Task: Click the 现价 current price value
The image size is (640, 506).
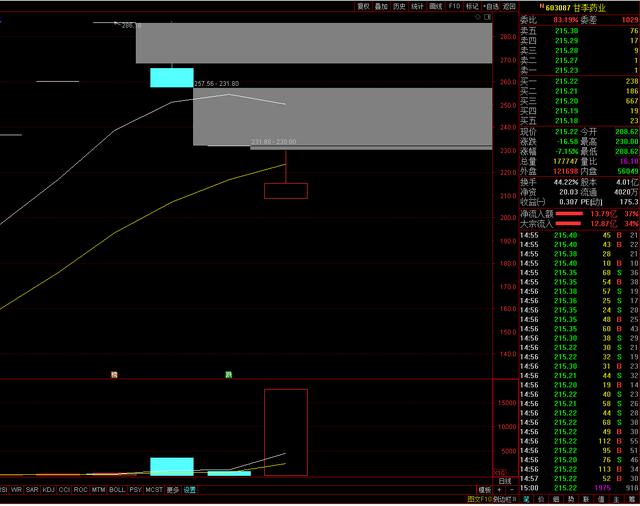Action: click(x=567, y=132)
